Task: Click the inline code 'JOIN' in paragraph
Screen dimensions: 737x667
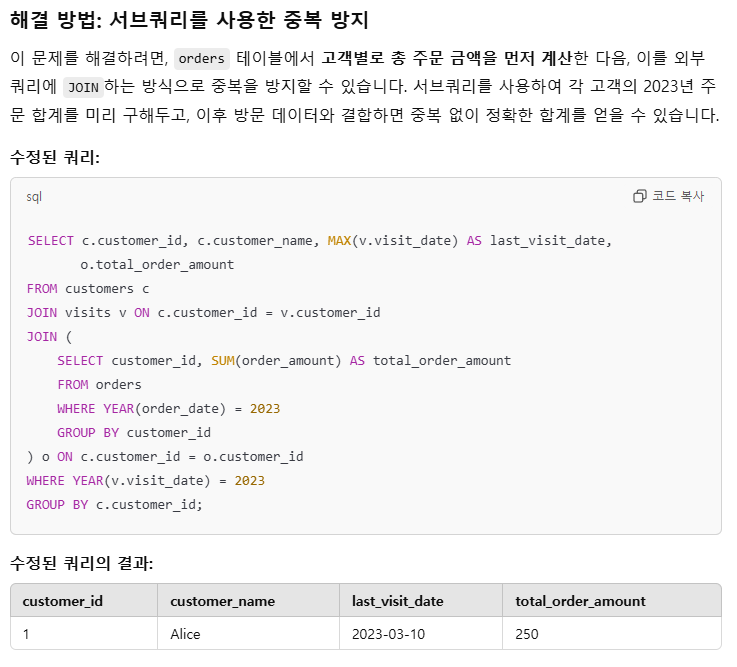Action: pos(83,87)
